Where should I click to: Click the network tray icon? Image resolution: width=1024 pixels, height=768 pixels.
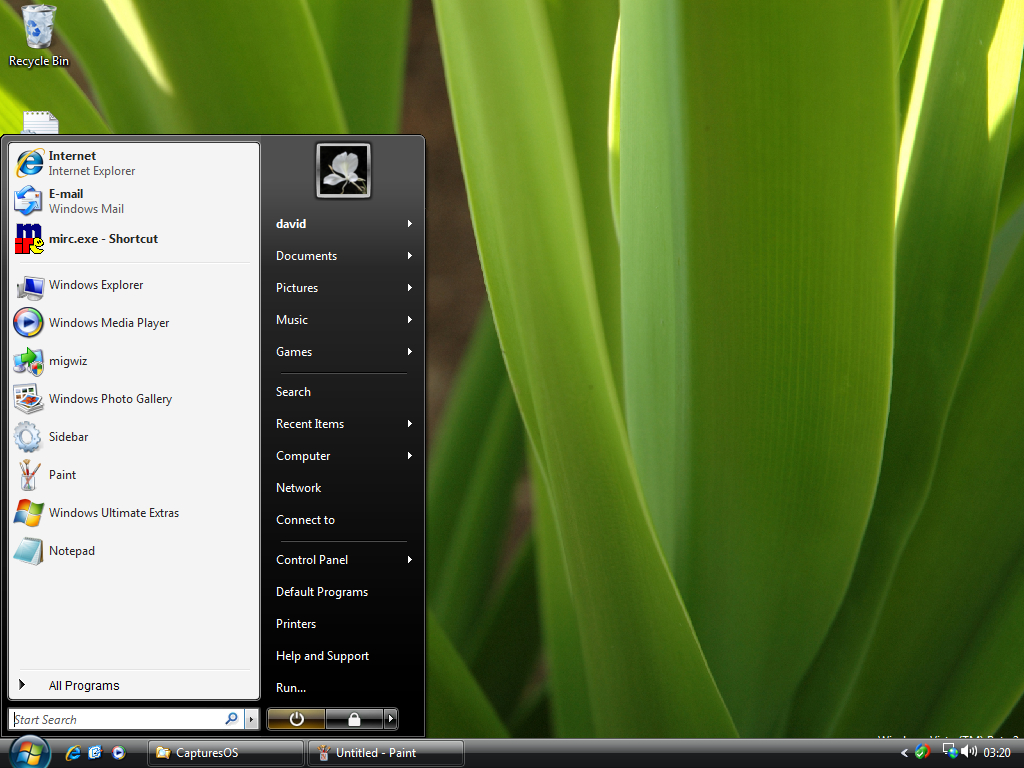950,752
